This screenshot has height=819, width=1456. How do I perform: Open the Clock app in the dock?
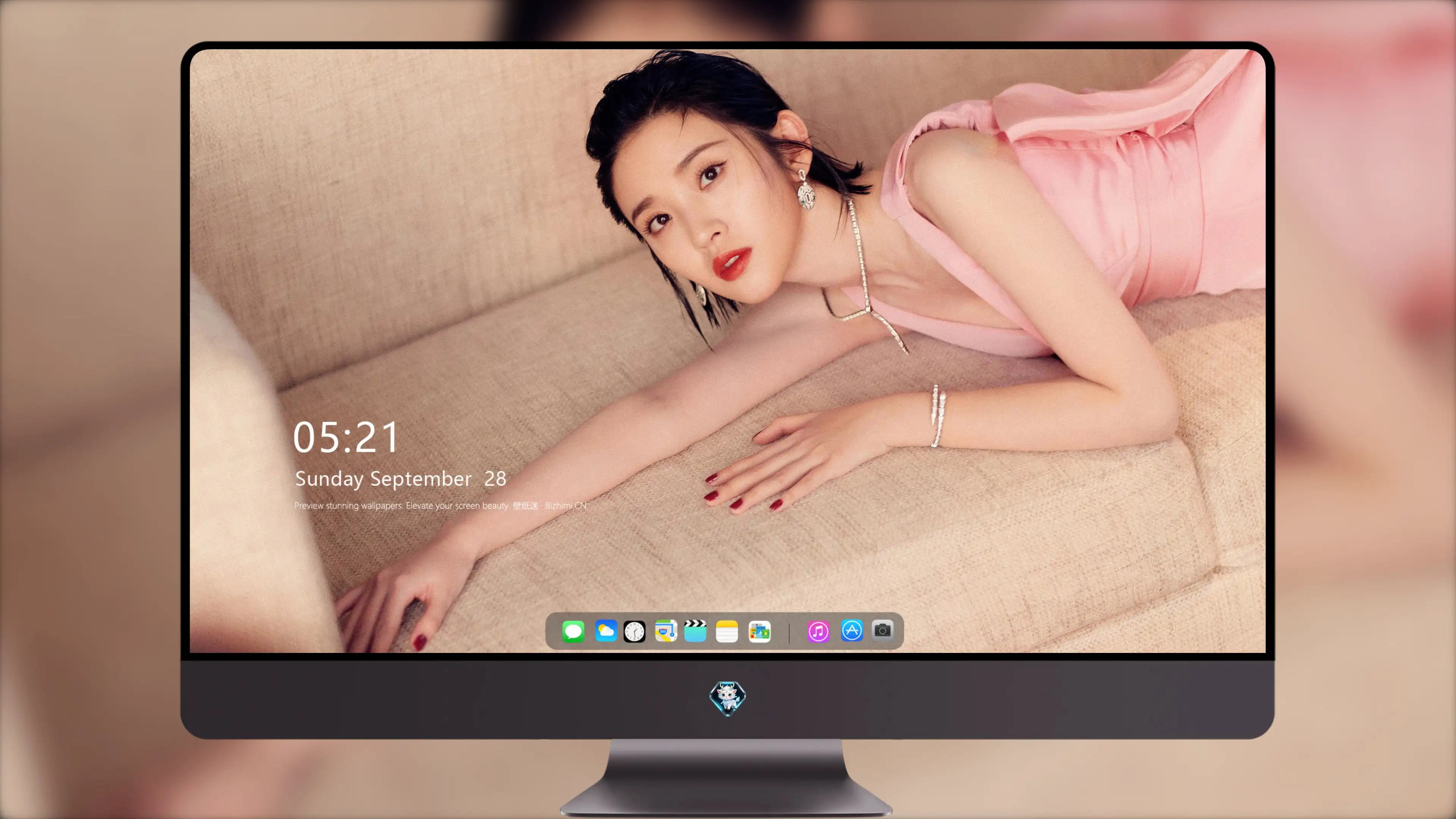click(634, 631)
